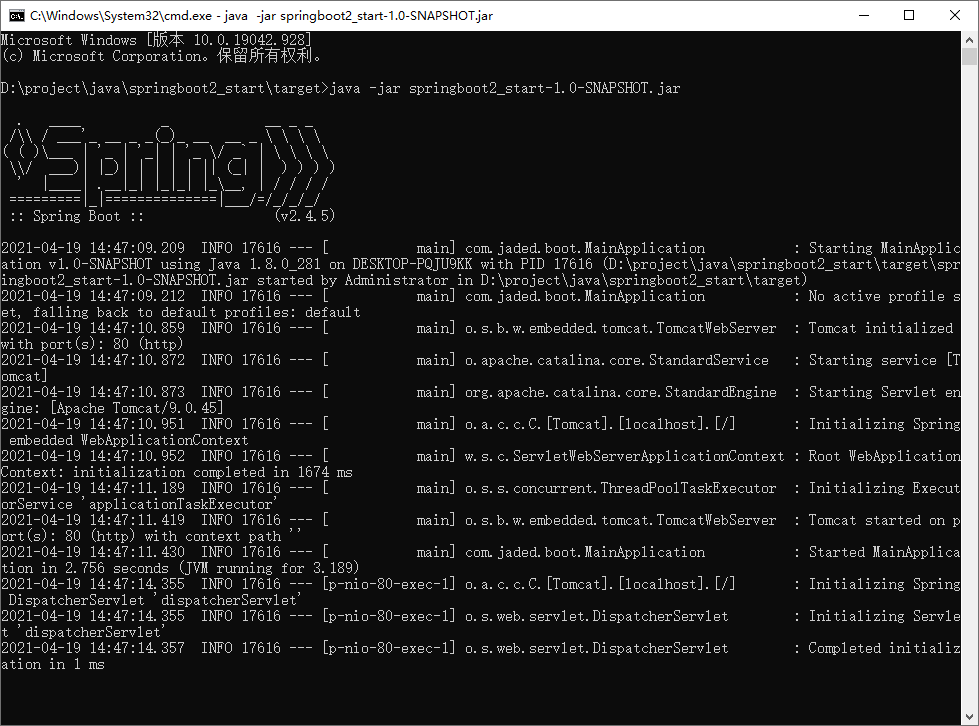This screenshot has height=726, width=979.
Task: Click the scrollbar up arrow
Action: (970, 39)
